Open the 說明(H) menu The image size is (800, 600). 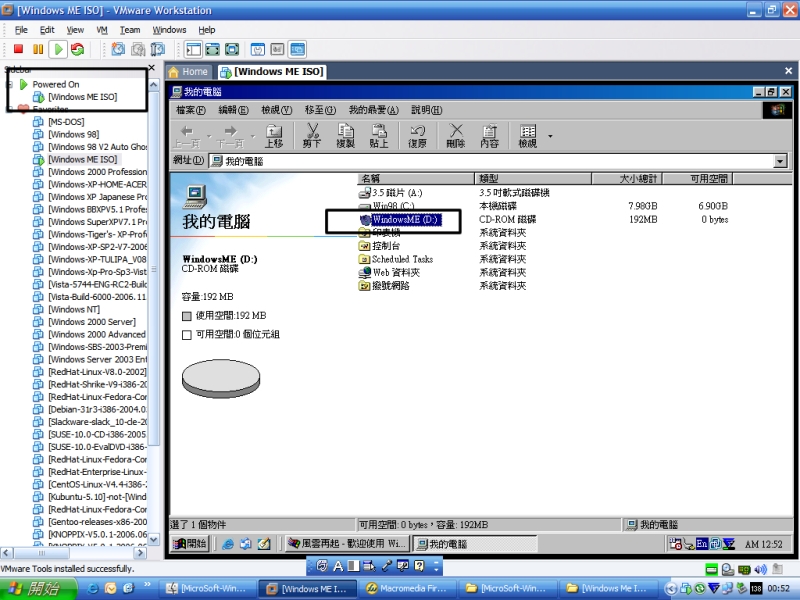[427, 110]
